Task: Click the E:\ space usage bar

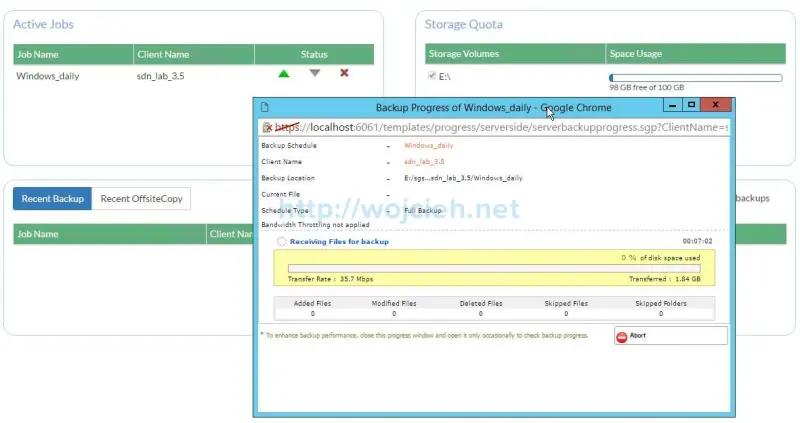Action: pyautogui.click(x=695, y=78)
